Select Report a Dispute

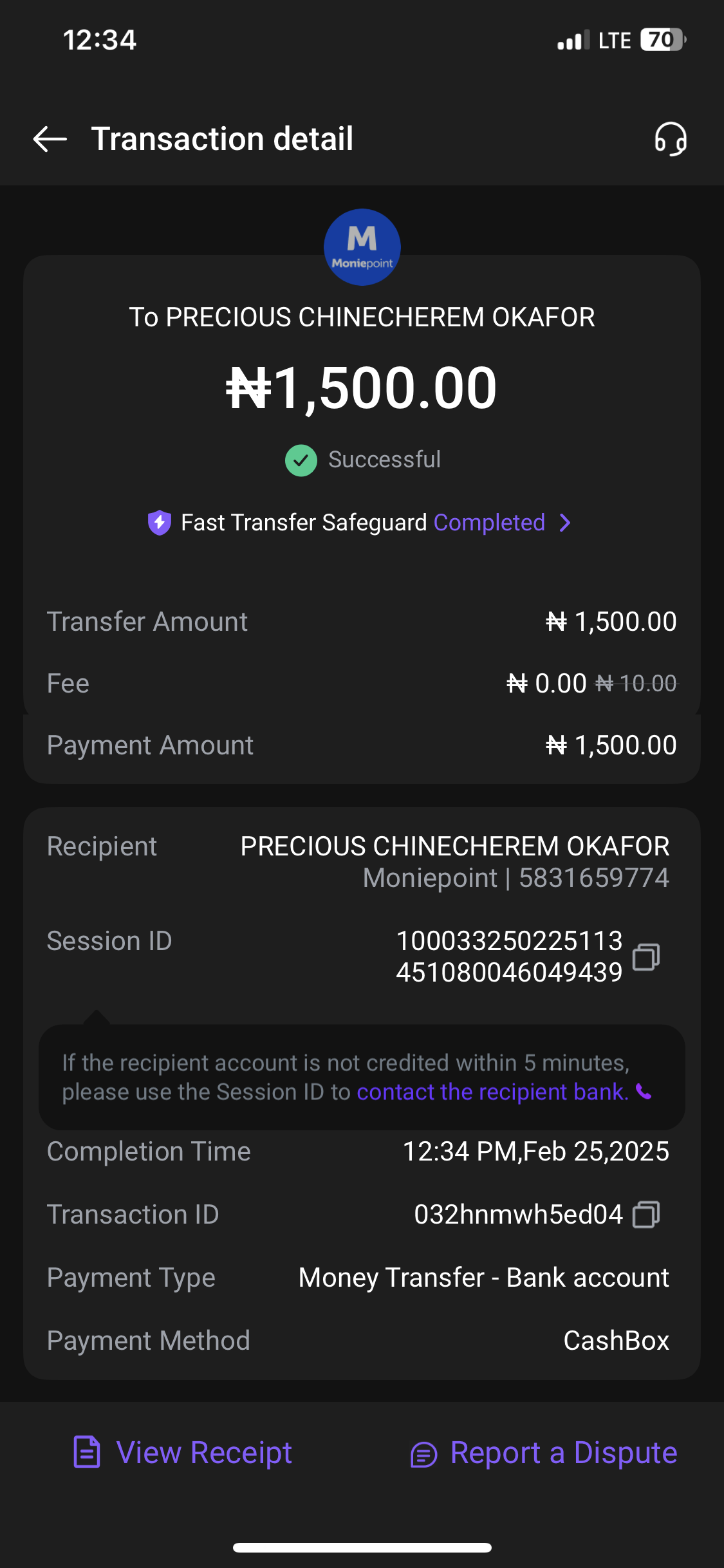click(x=563, y=1453)
